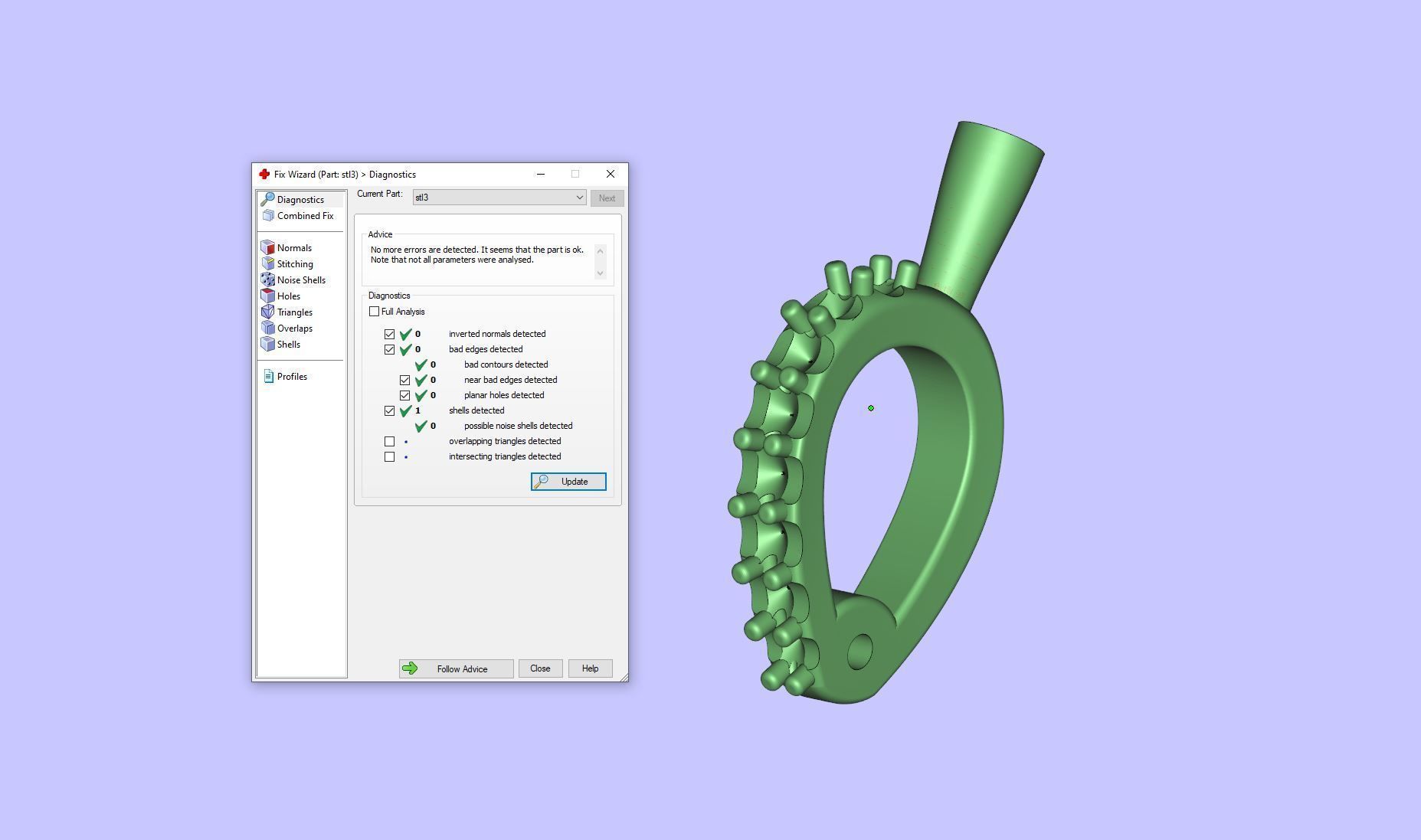Click 'inverted normals detected' label
The image size is (1421, 840).
497,334
